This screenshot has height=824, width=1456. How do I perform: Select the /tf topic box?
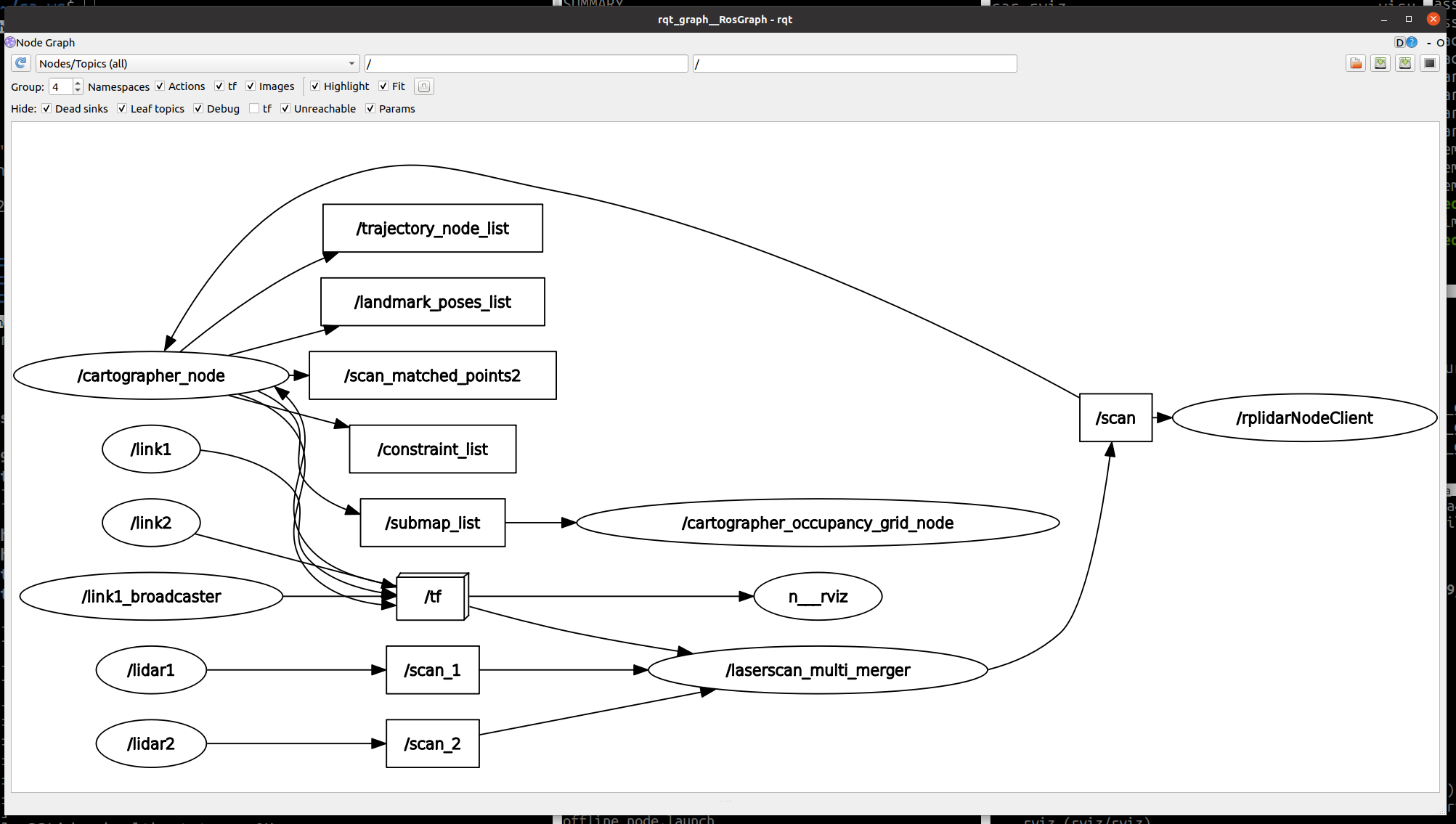coord(433,596)
